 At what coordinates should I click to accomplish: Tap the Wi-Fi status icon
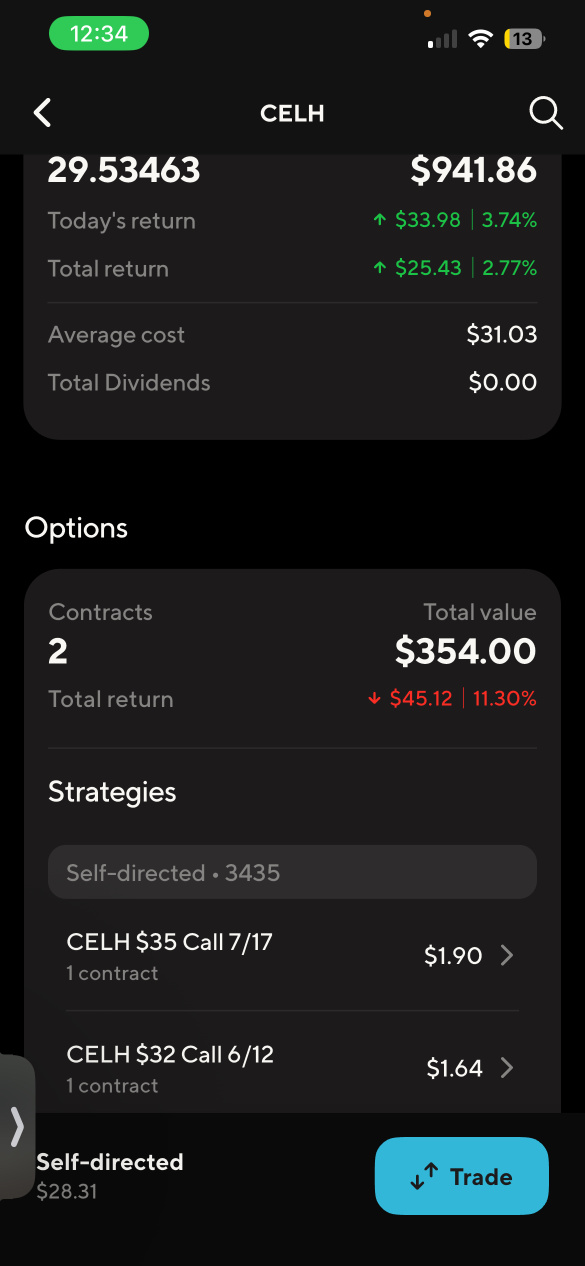[481, 39]
